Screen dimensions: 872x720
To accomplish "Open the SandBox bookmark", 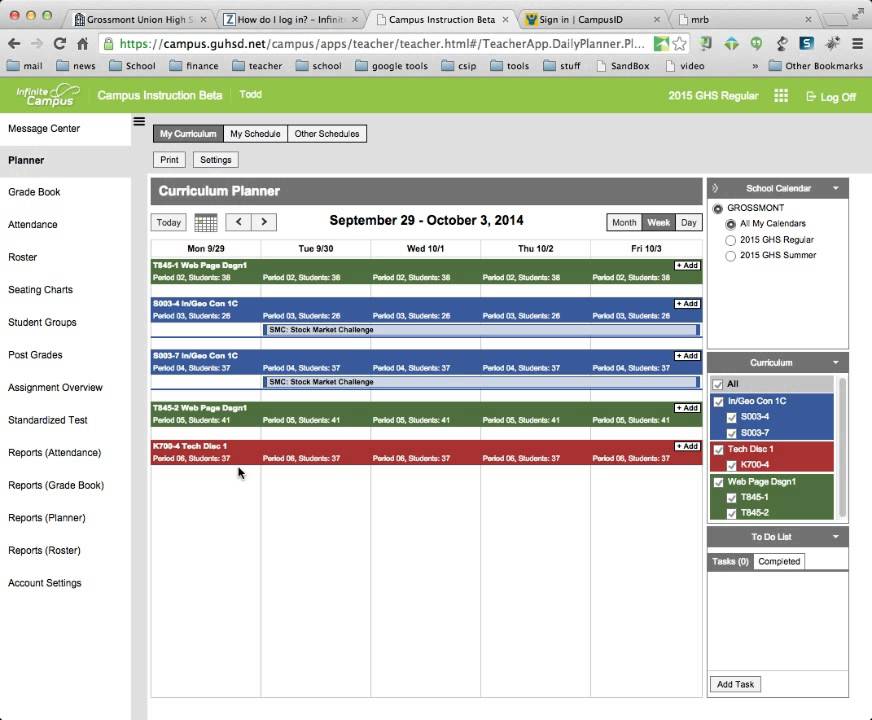I will [x=623, y=66].
